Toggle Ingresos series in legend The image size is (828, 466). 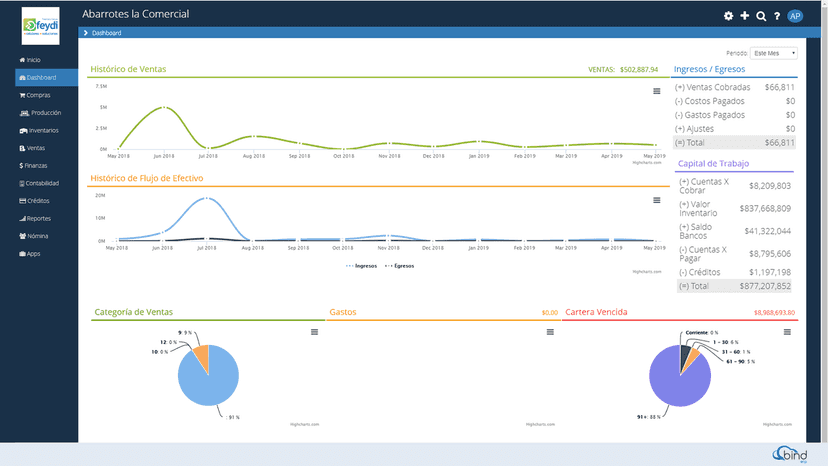362,266
